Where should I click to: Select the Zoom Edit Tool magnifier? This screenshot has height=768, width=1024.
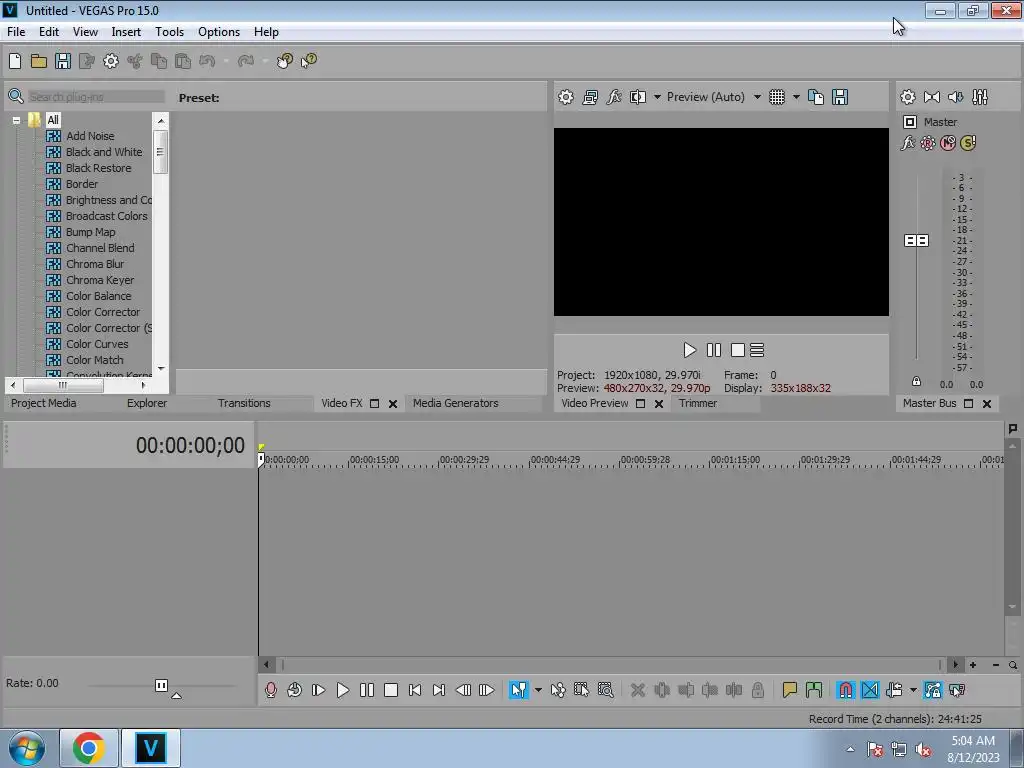click(605, 690)
